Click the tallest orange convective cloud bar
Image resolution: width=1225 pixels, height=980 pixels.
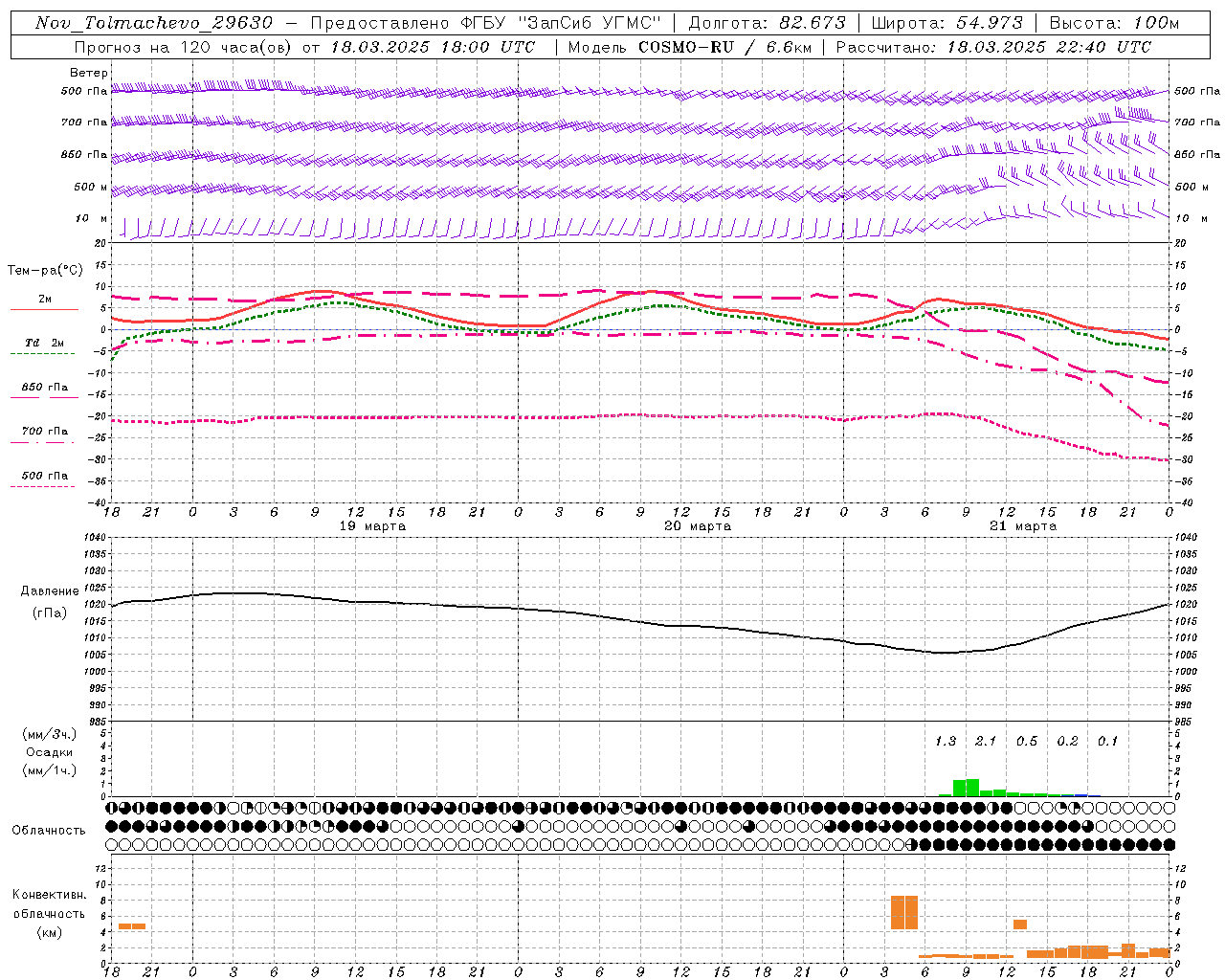coord(904,912)
